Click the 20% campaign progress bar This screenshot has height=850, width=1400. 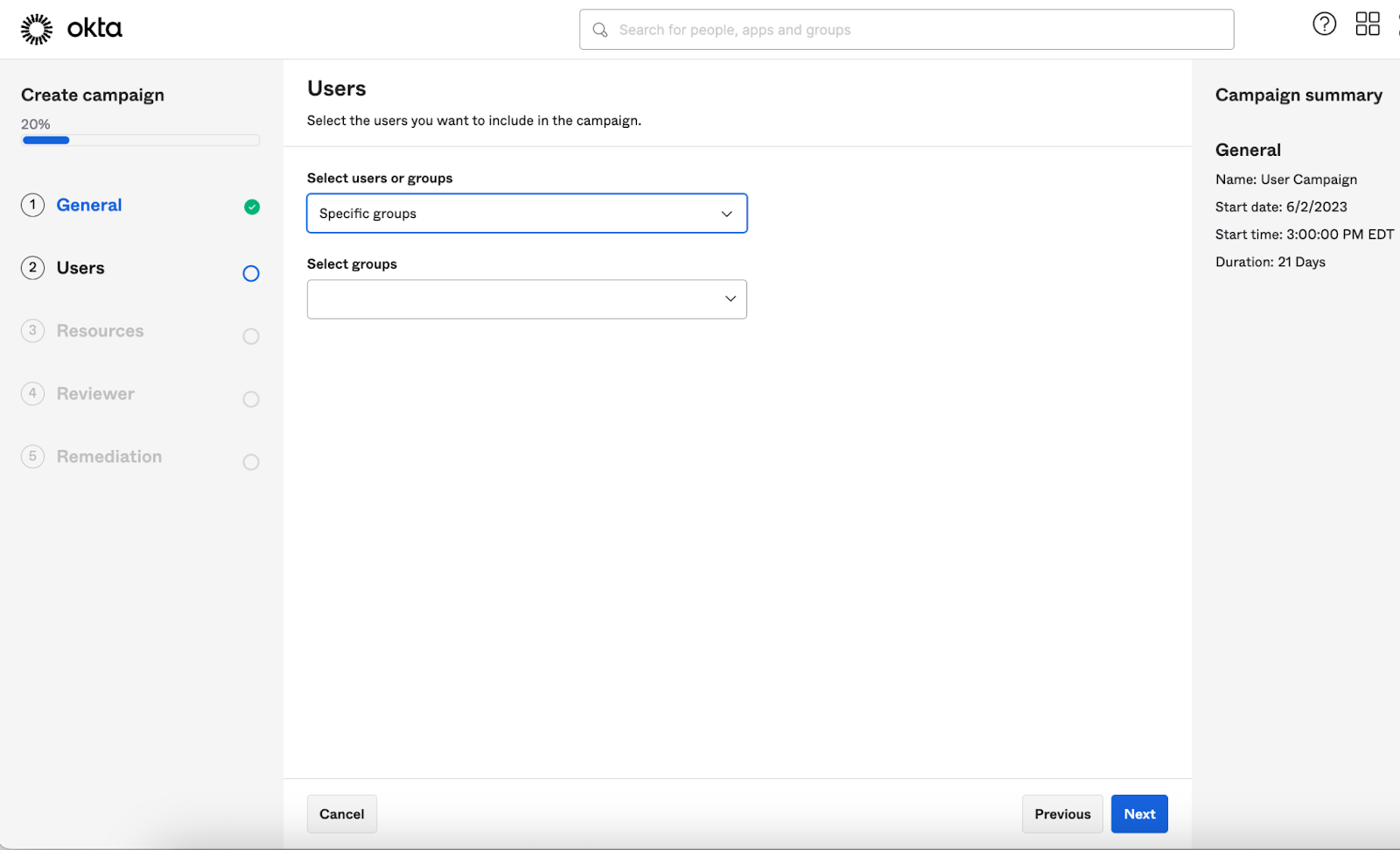point(140,140)
